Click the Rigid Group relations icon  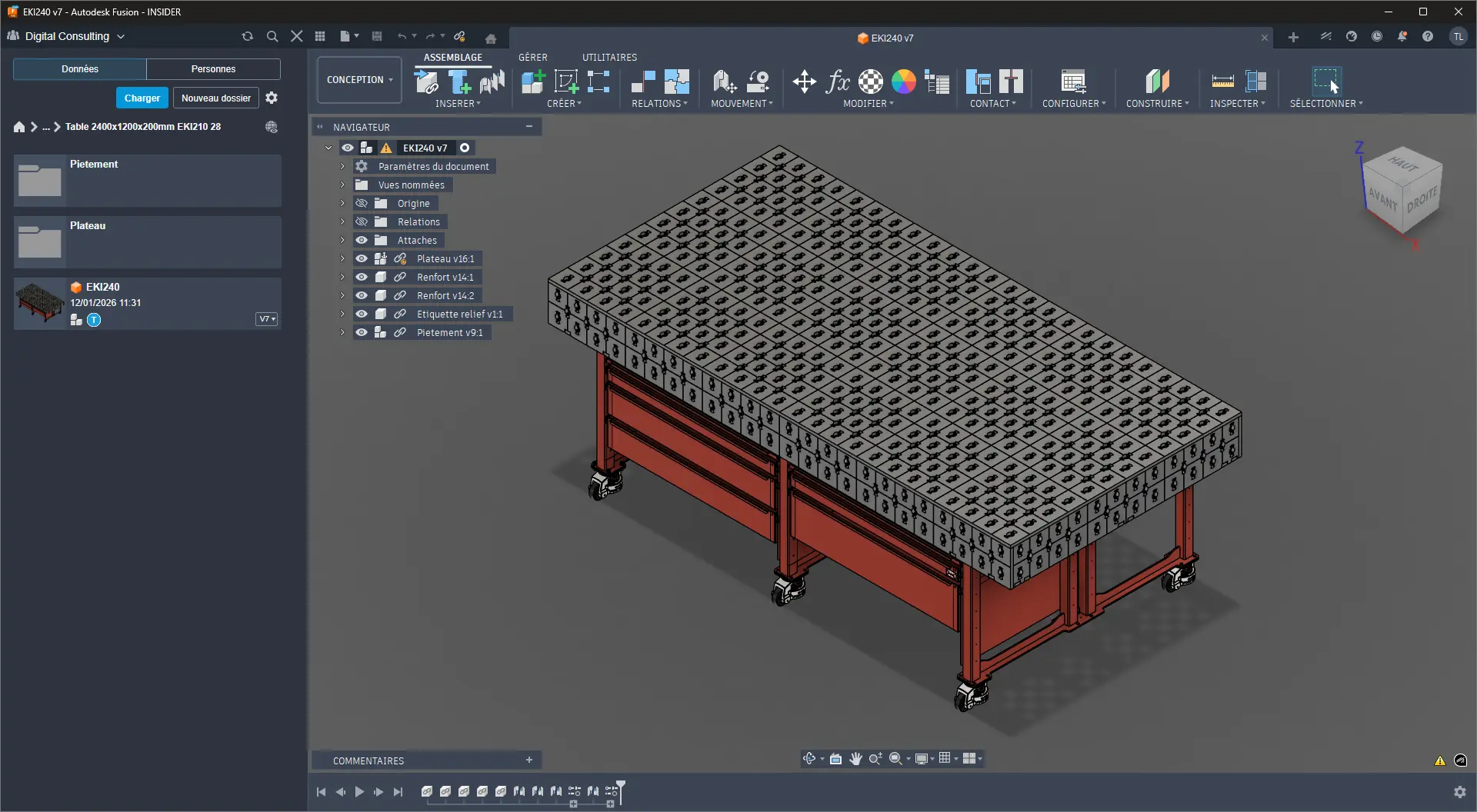676,82
